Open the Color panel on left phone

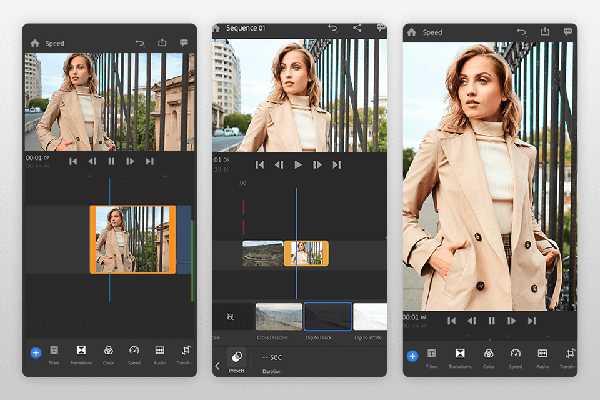[108, 354]
